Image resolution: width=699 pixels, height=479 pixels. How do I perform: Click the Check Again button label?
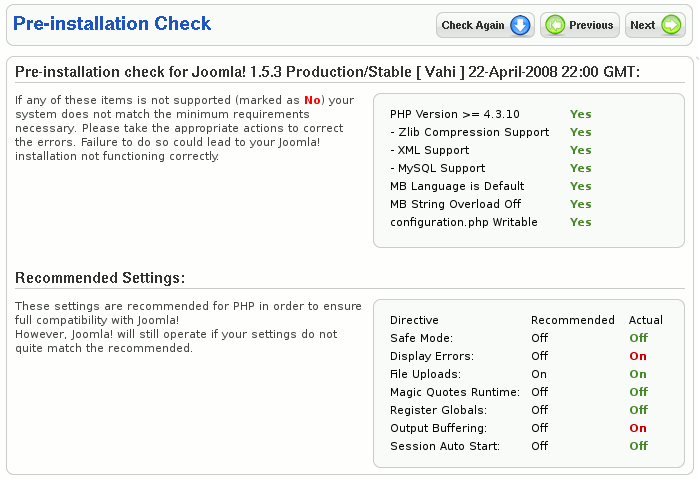point(473,25)
